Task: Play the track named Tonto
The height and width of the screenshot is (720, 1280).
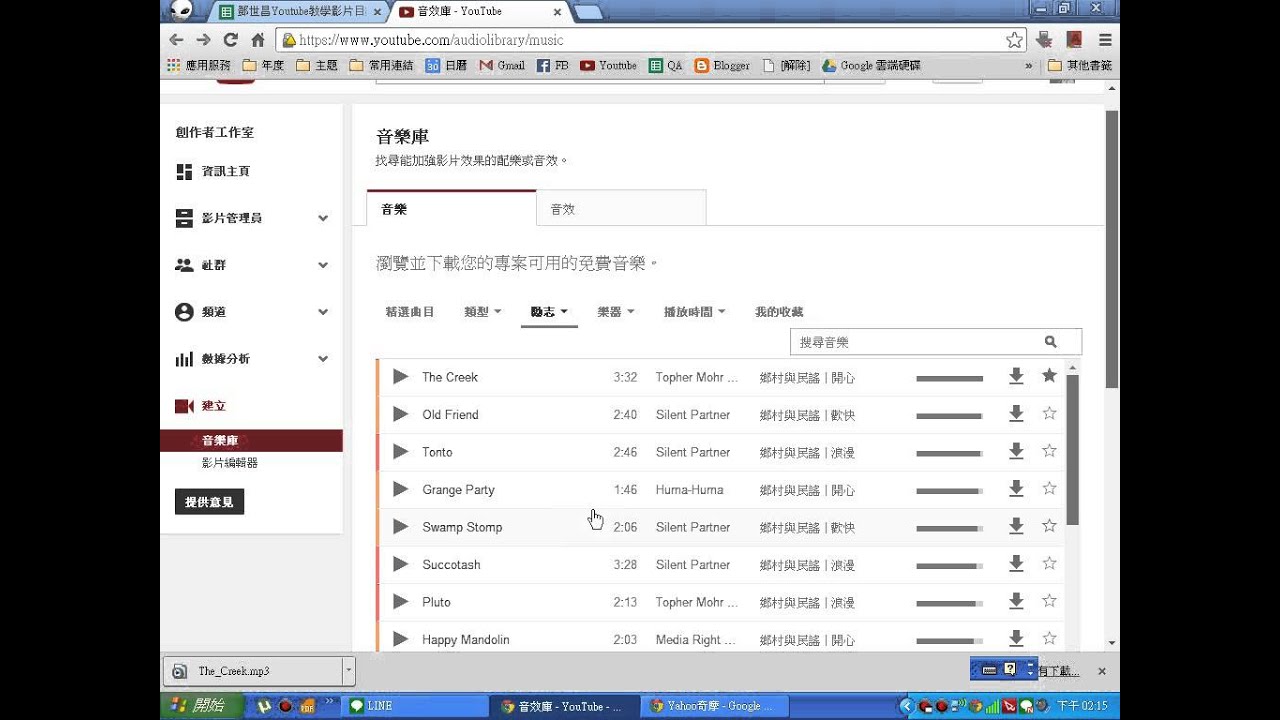Action: coord(400,452)
